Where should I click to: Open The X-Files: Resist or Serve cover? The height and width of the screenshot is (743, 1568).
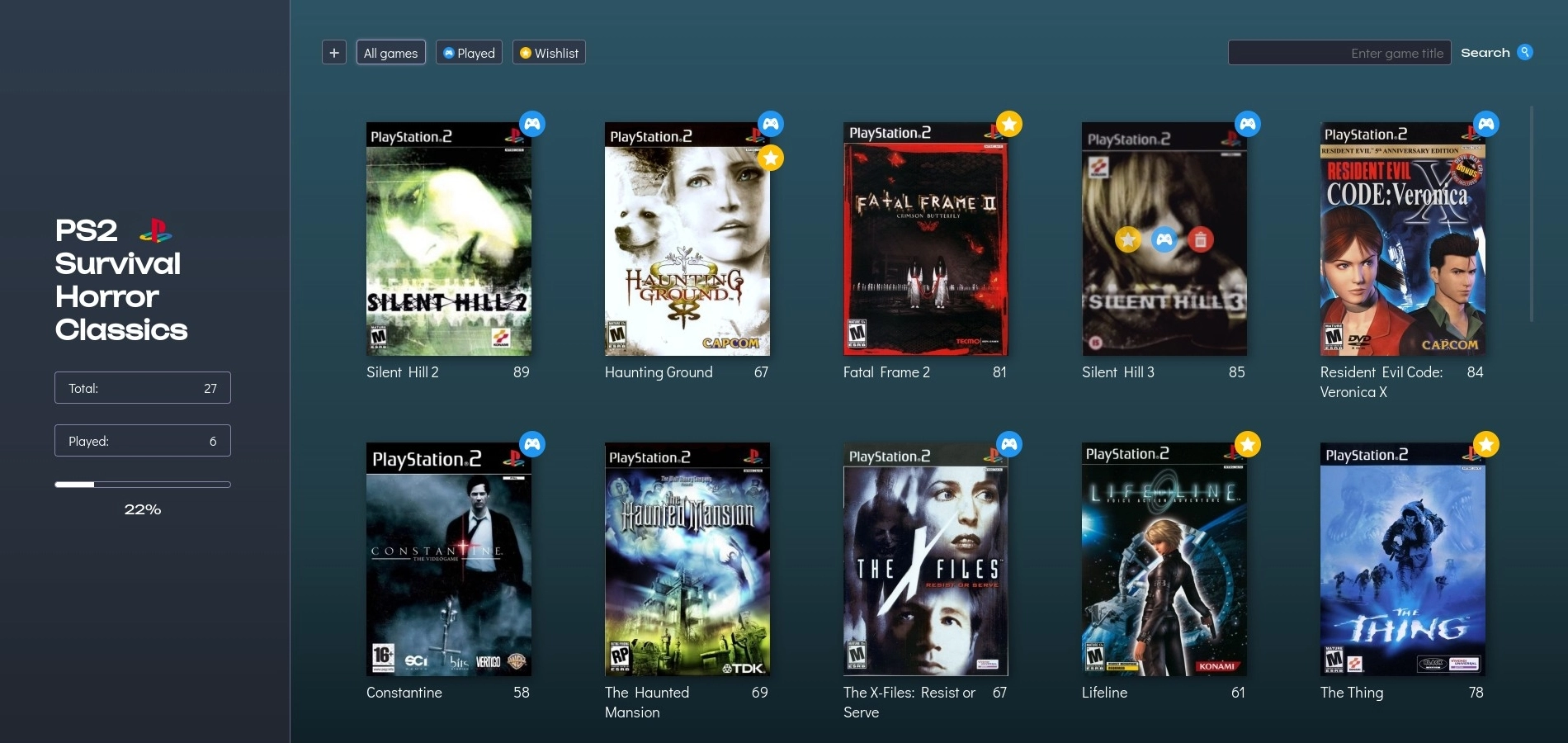click(926, 560)
